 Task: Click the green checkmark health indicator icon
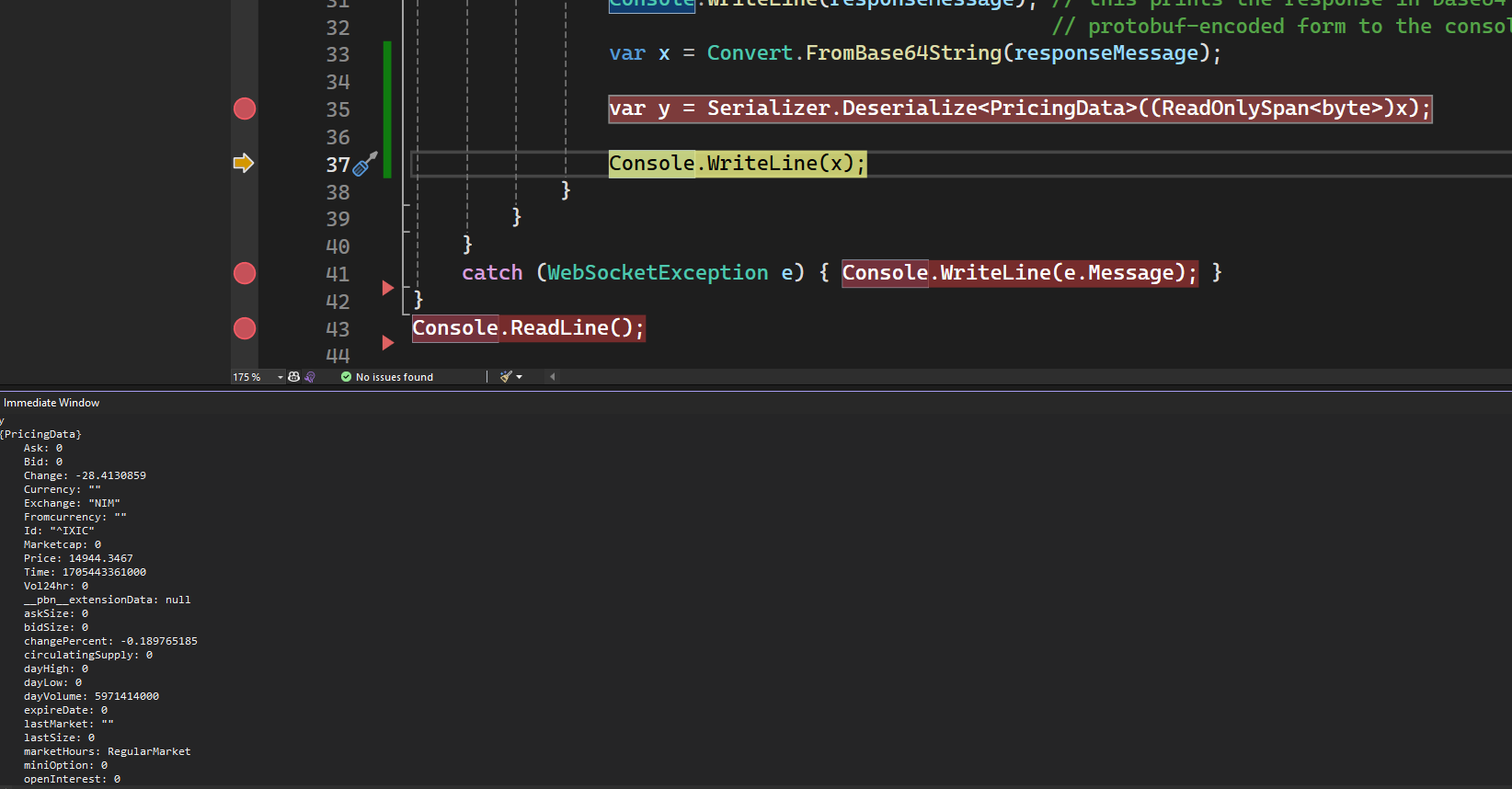[x=346, y=377]
